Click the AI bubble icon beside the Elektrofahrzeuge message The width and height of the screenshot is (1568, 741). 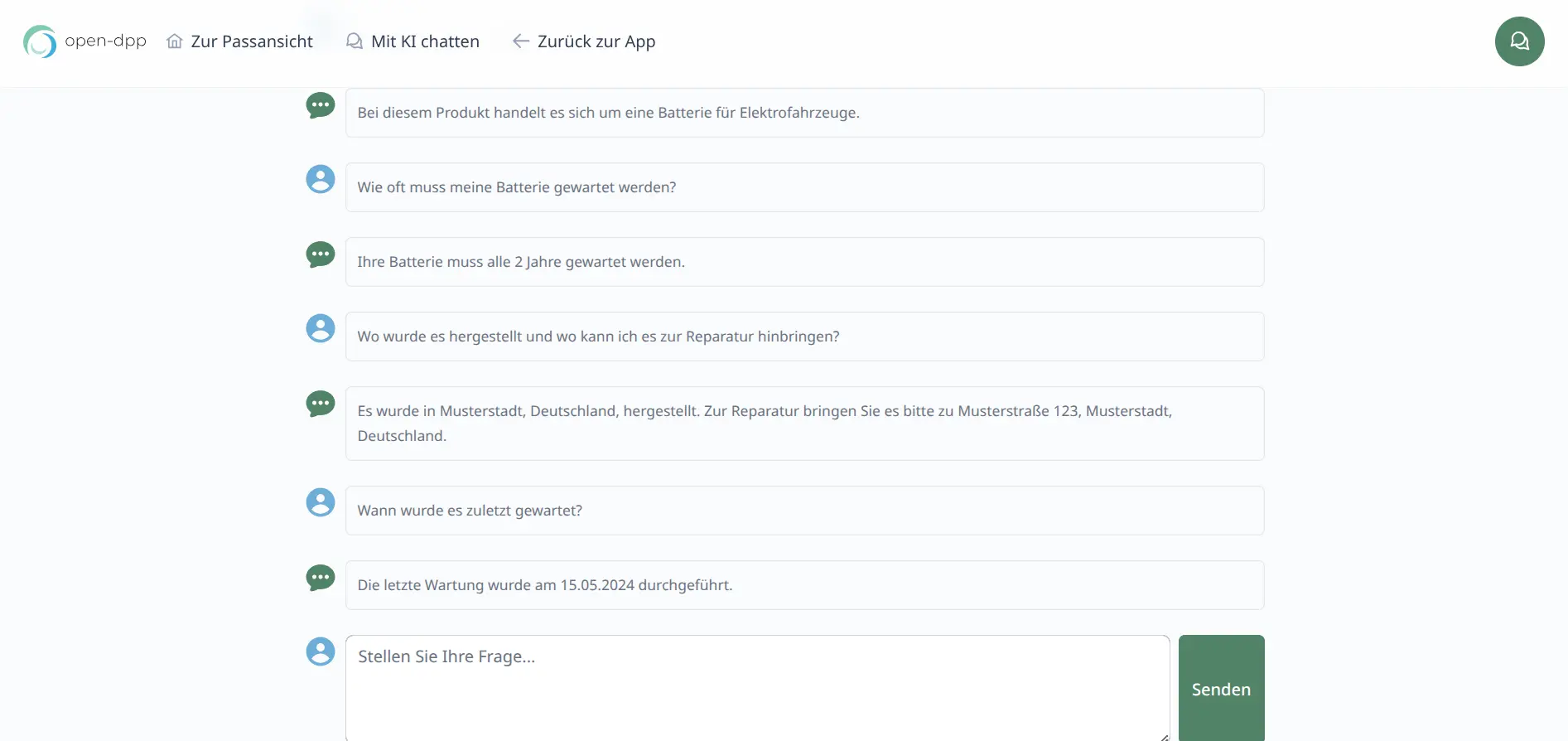coord(321,105)
